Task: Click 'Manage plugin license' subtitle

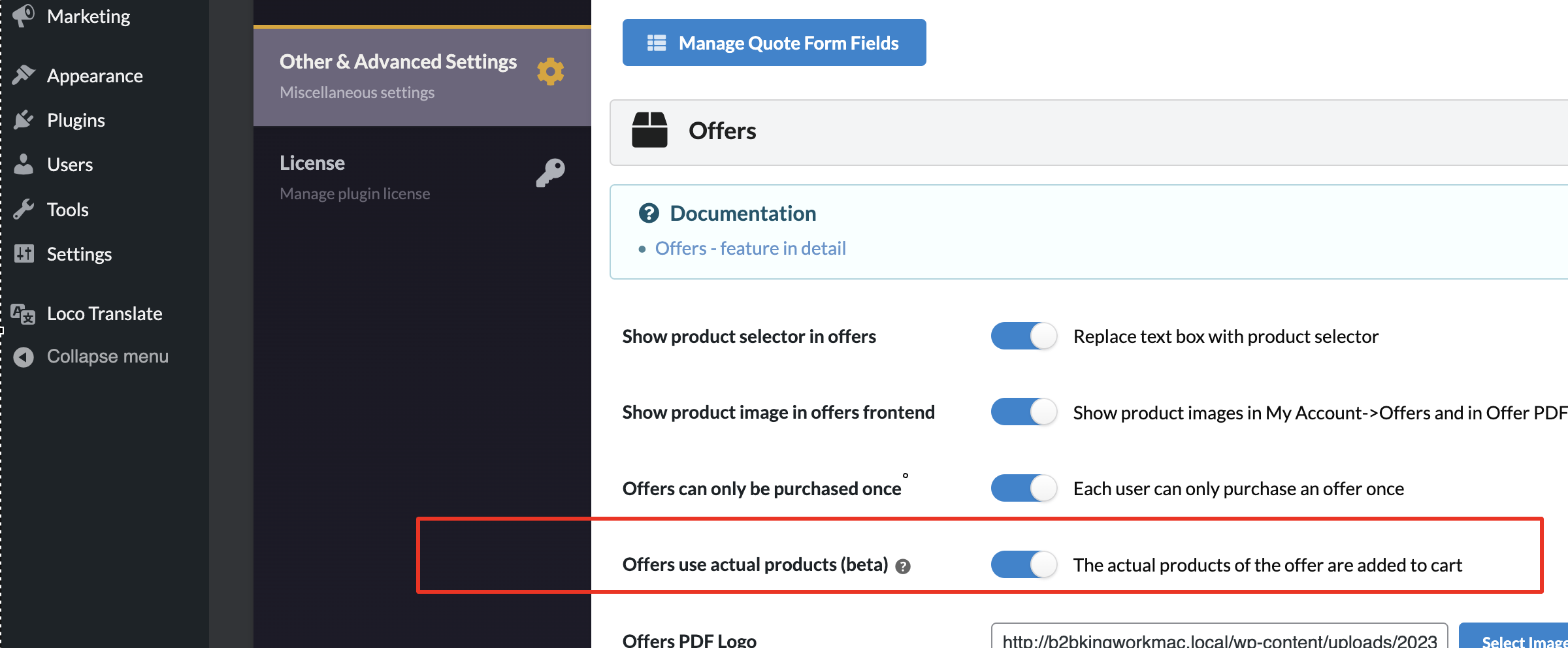Action: pyautogui.click(x=355, y=194)
